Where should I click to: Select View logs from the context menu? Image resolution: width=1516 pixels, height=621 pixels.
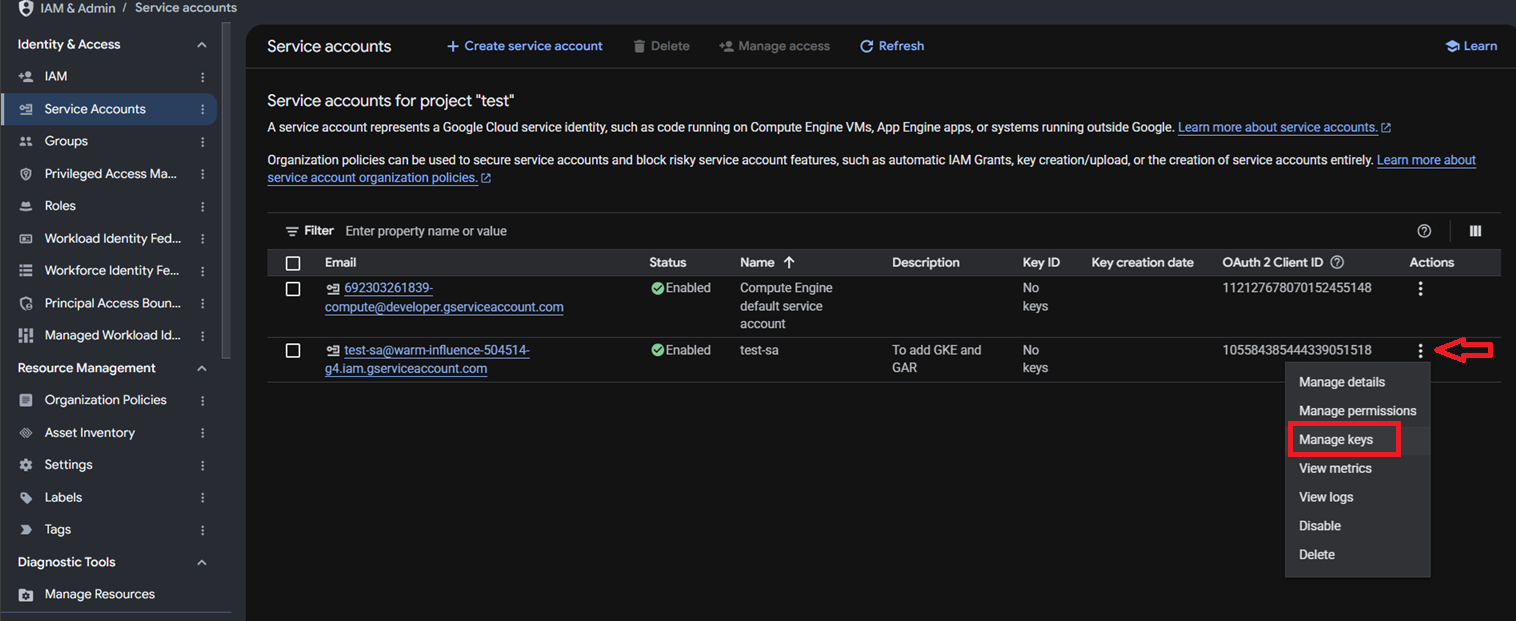coord(1358,497)
